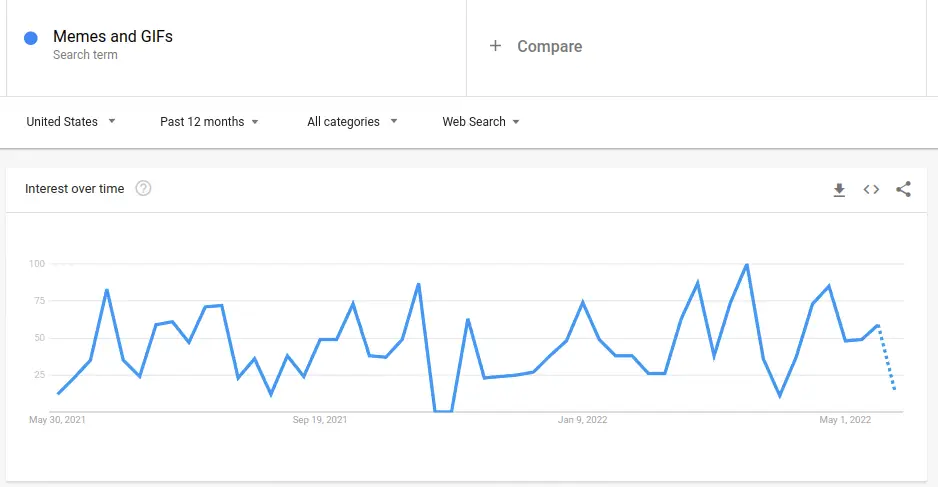Click the plus icon beside Compare
Viewport: 938px width, 487px height.
tap(495, 45)
